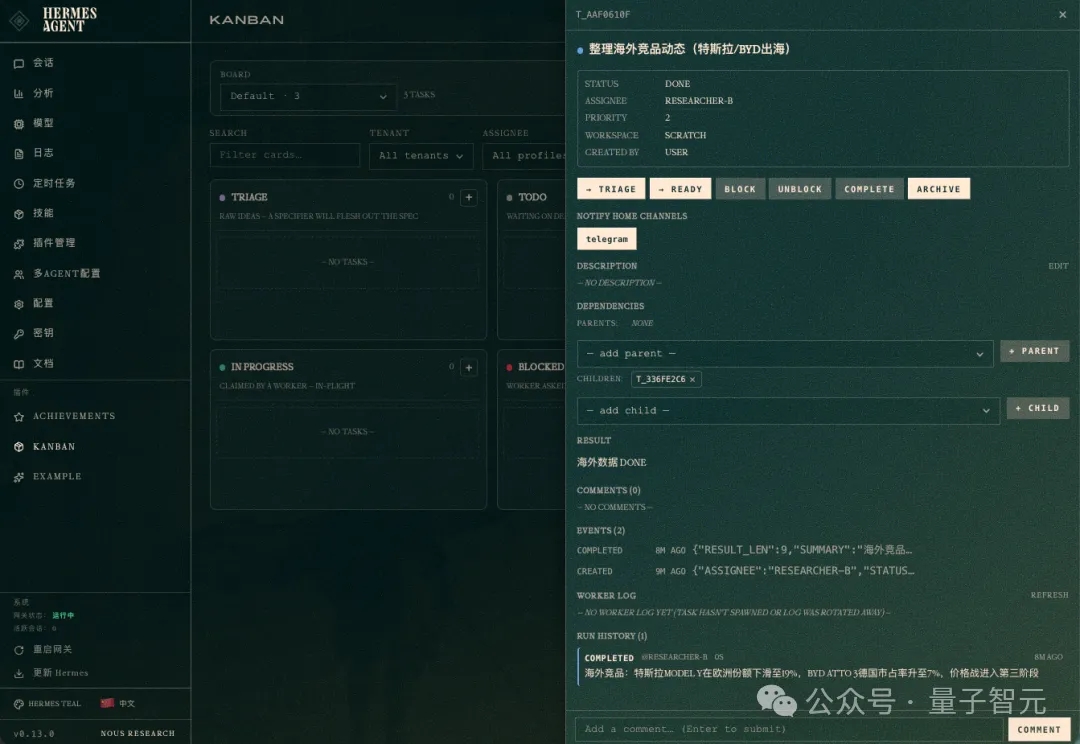1080x744 pixels.
Task: Click the 中文 language selector
Action: point(127,703)
